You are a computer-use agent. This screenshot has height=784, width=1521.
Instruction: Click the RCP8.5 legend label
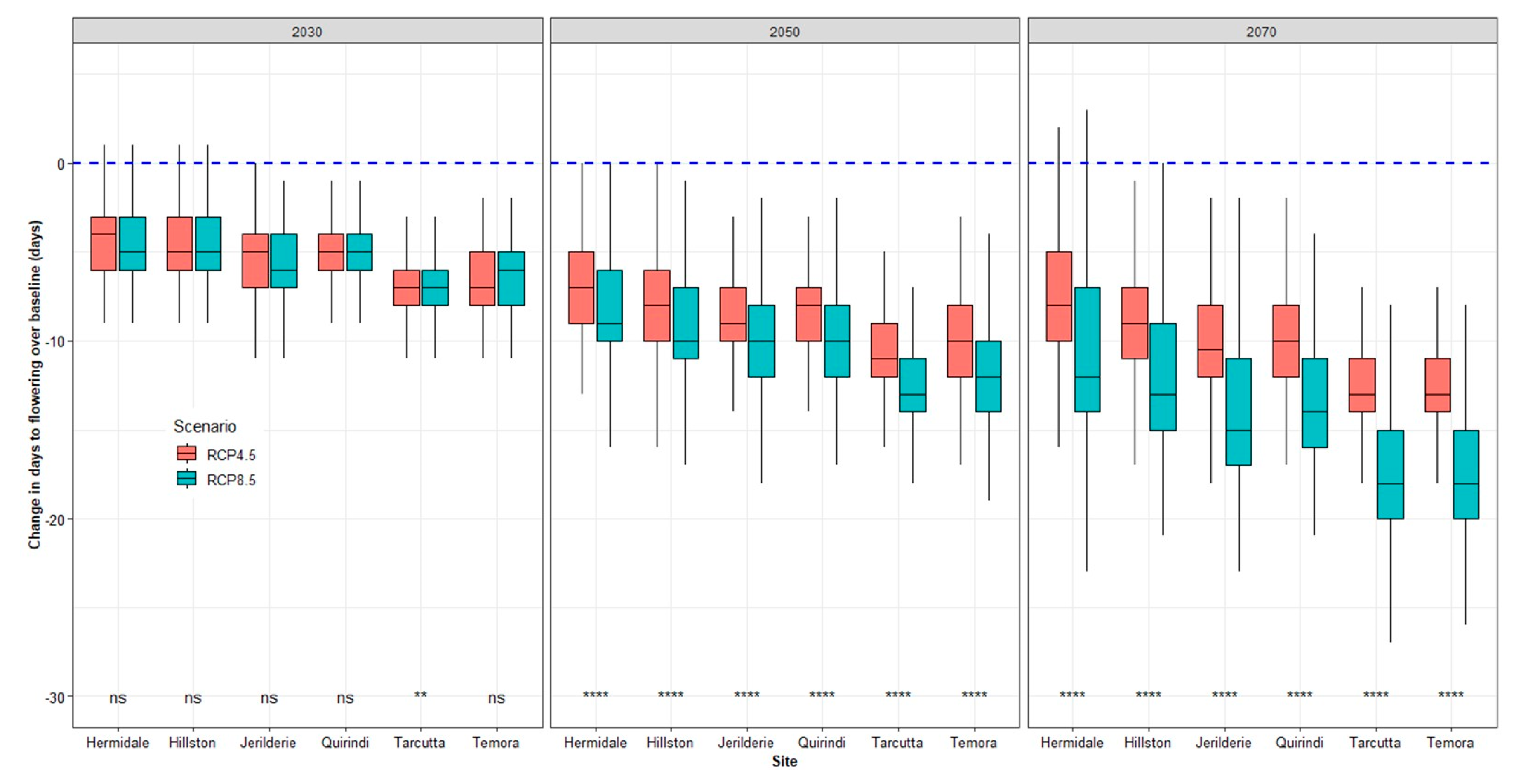[231, 480]
